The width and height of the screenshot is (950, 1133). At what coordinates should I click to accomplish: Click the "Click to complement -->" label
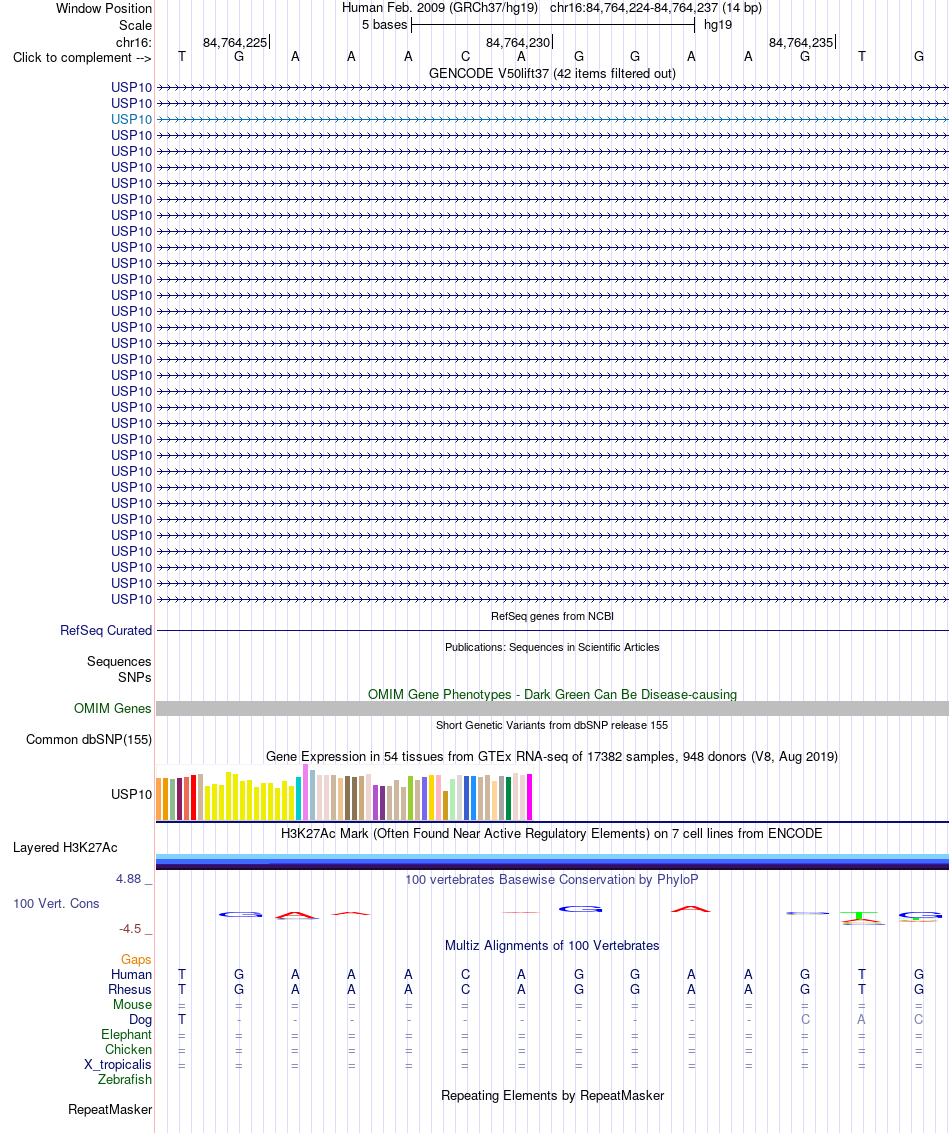[x=82, y=57]
